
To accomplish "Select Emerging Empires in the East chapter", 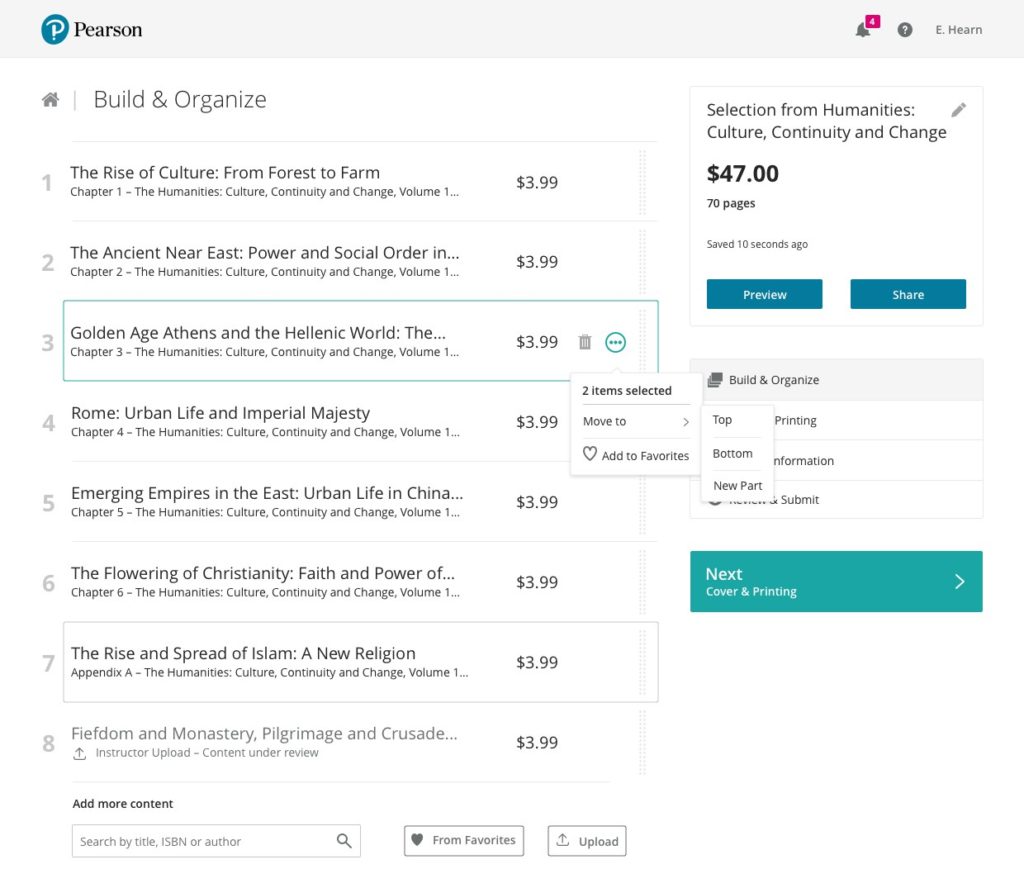I will [x=267, y=493].
